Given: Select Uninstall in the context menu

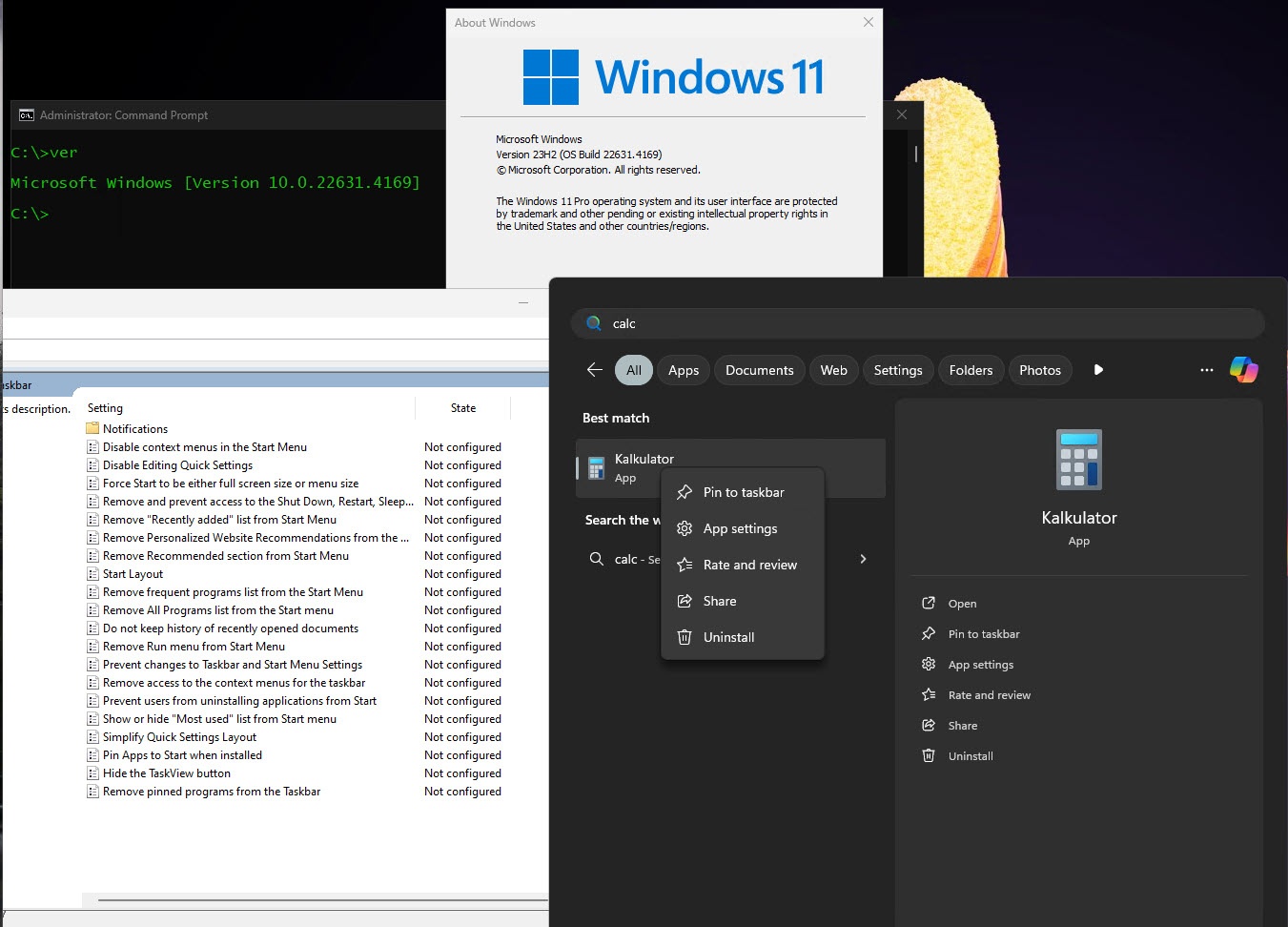Looking at the screenshot, I should tap(743, 637).
